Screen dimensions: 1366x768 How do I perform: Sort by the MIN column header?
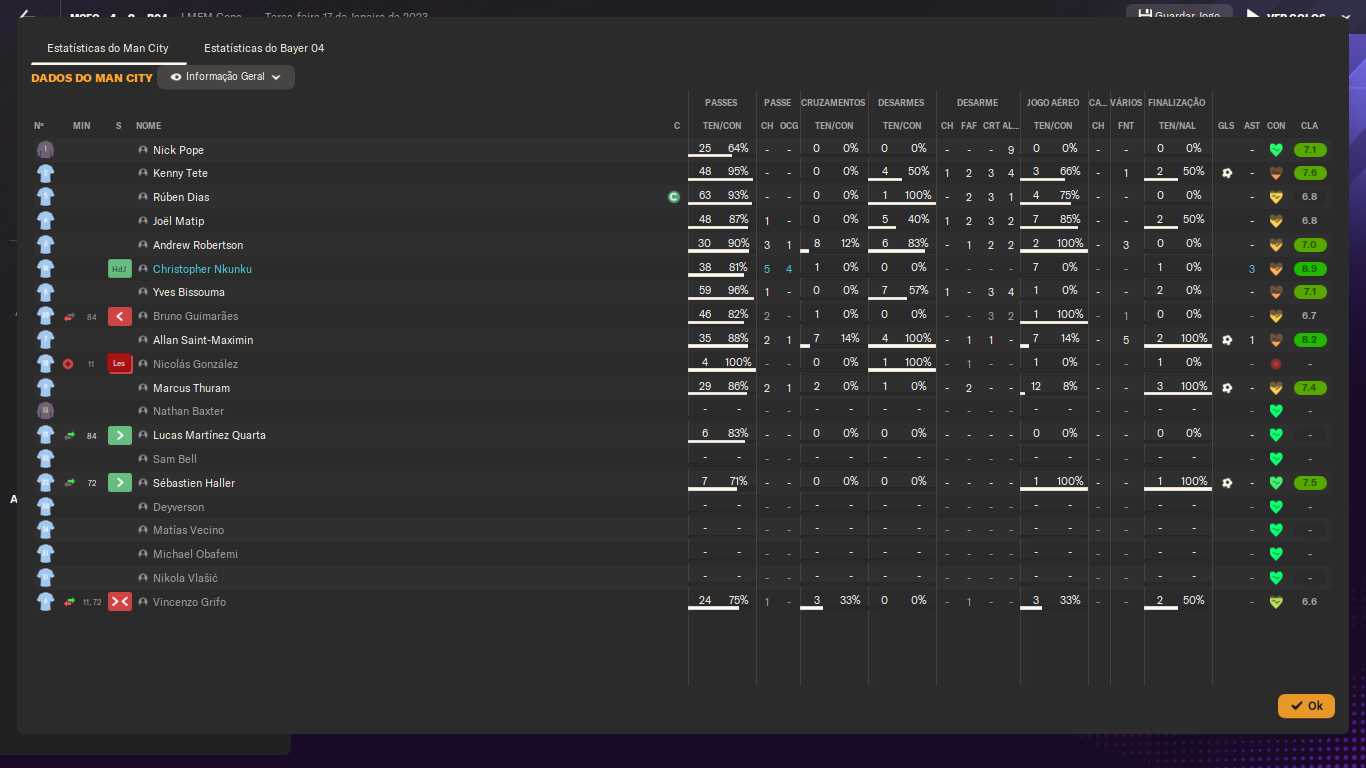click(x=82, y=126)
